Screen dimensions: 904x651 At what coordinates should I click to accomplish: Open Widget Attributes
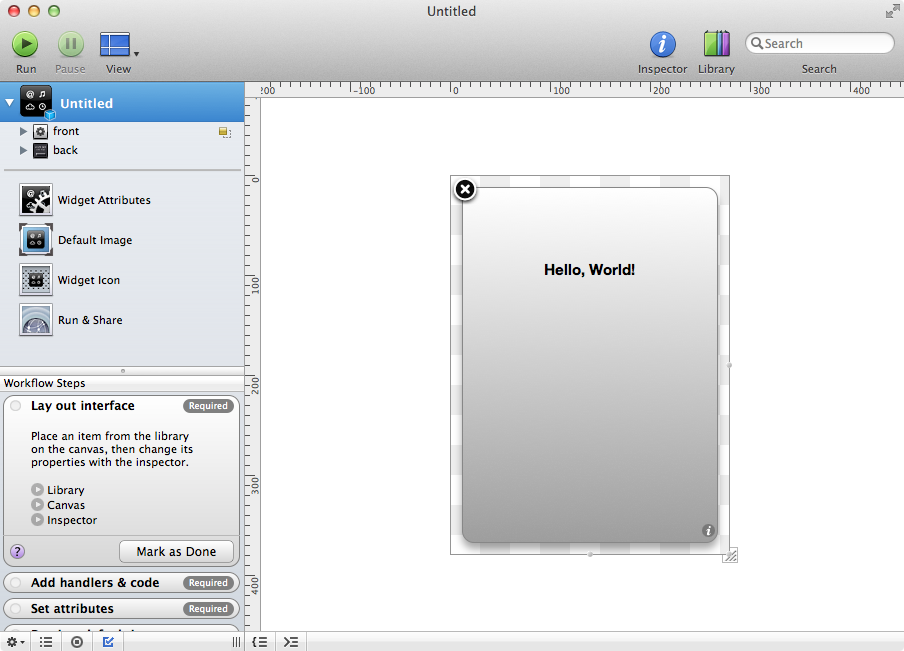coord(85,200)
